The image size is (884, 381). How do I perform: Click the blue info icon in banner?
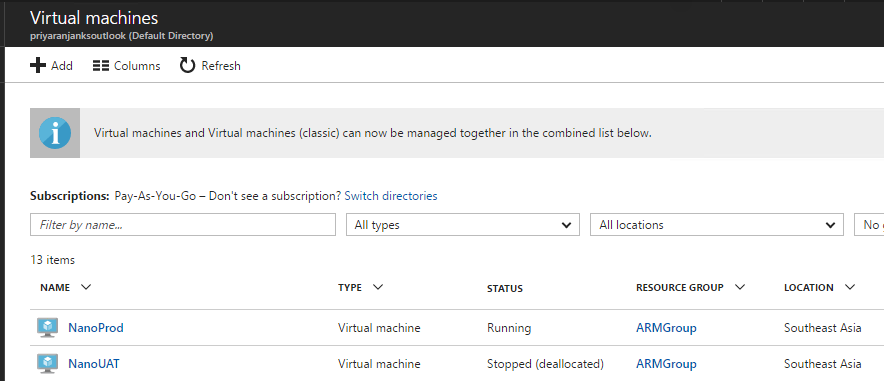[55, 134]
